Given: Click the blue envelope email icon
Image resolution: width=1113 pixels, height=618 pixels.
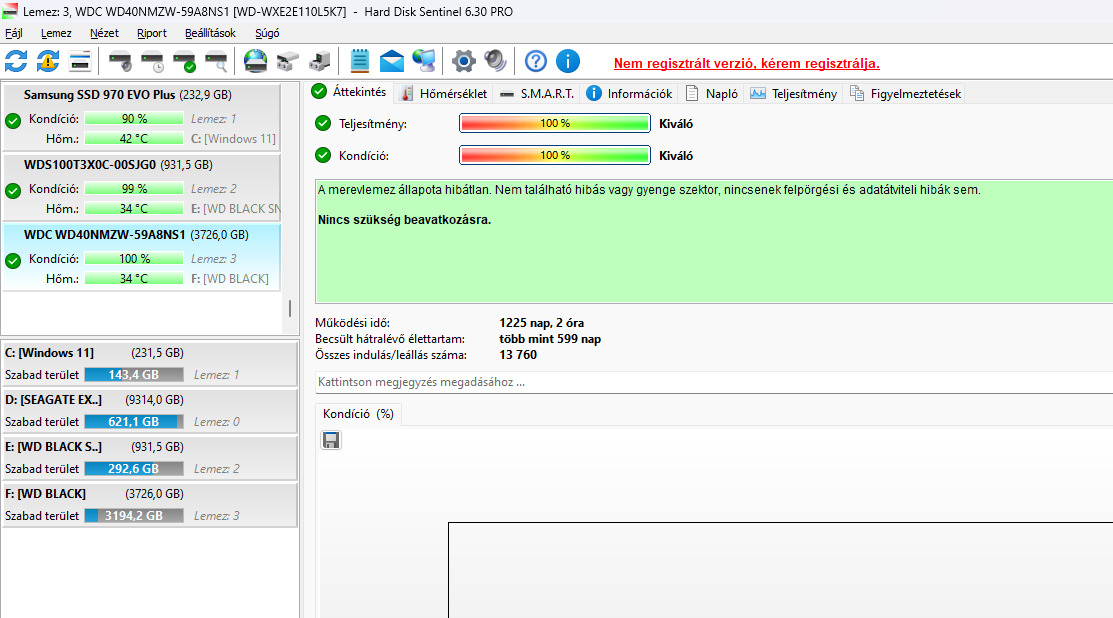Looking at the screenshot, I should point(392,62).
